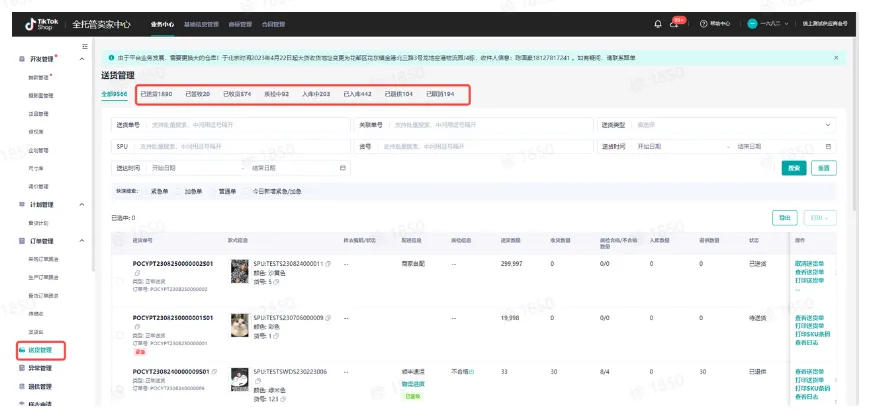Select the row checkbox for POCYPT230825000002S01
The image size is (870, 419).
tap(119, 281)
